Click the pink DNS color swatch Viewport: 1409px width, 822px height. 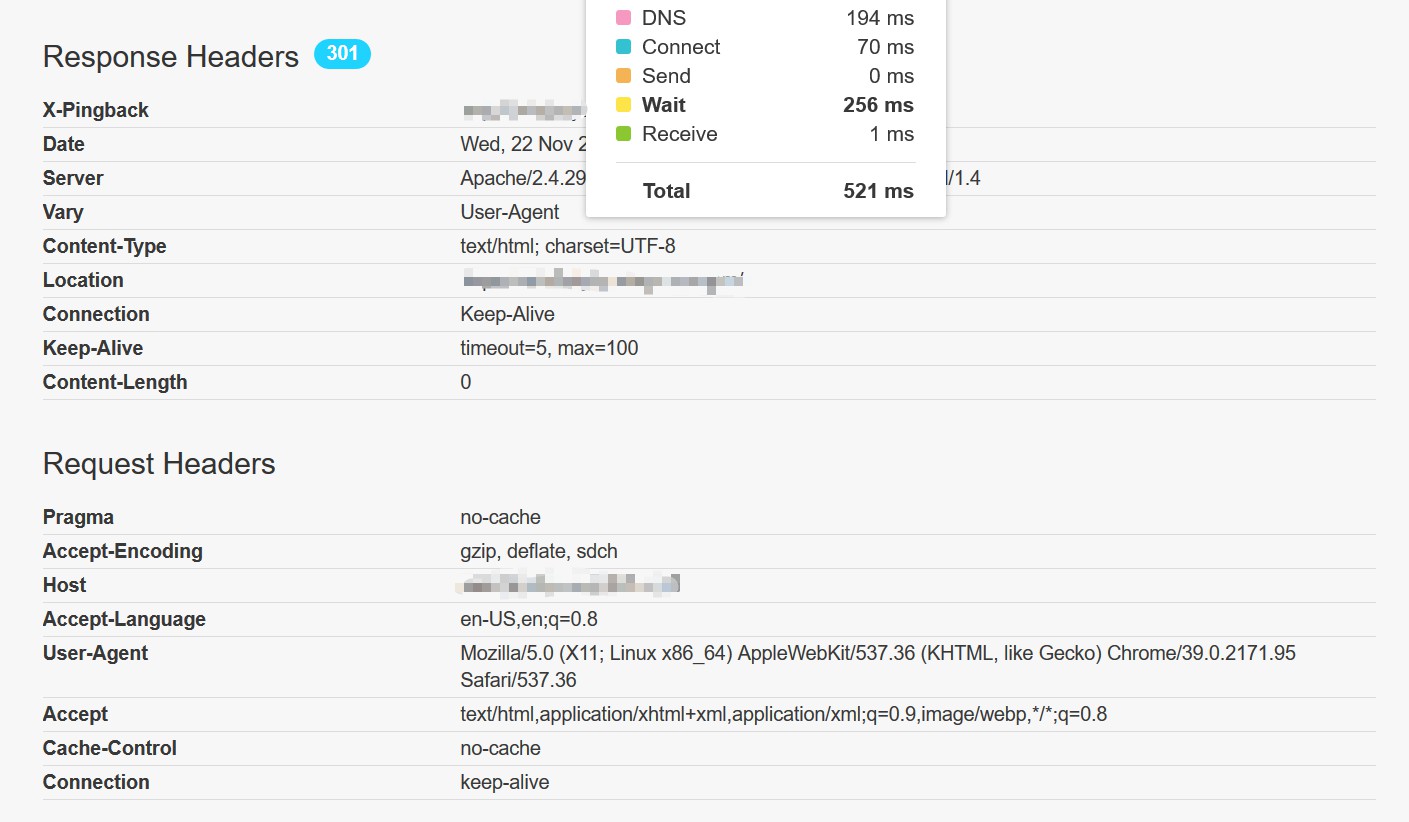[623, 18]
